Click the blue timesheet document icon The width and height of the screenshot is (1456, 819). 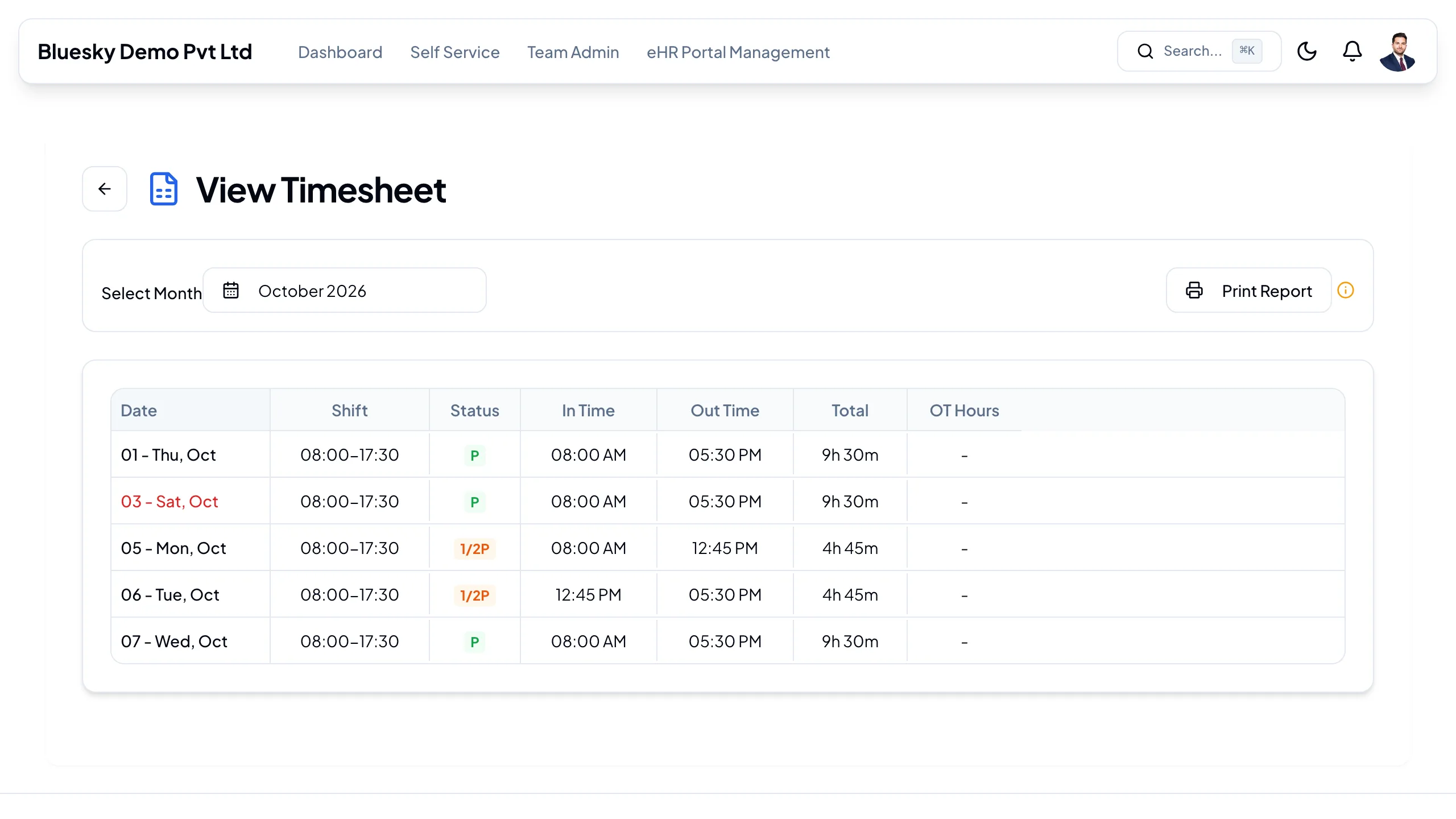point(164,189)
